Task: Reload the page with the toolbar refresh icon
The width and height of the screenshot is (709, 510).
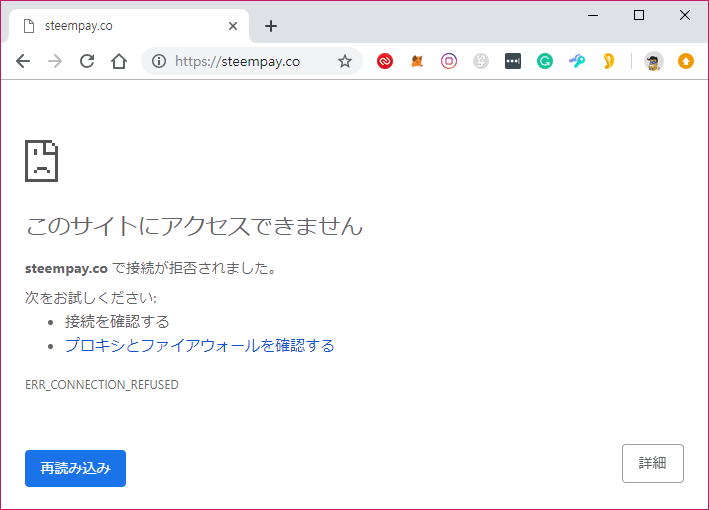Action: click(87, 61)
